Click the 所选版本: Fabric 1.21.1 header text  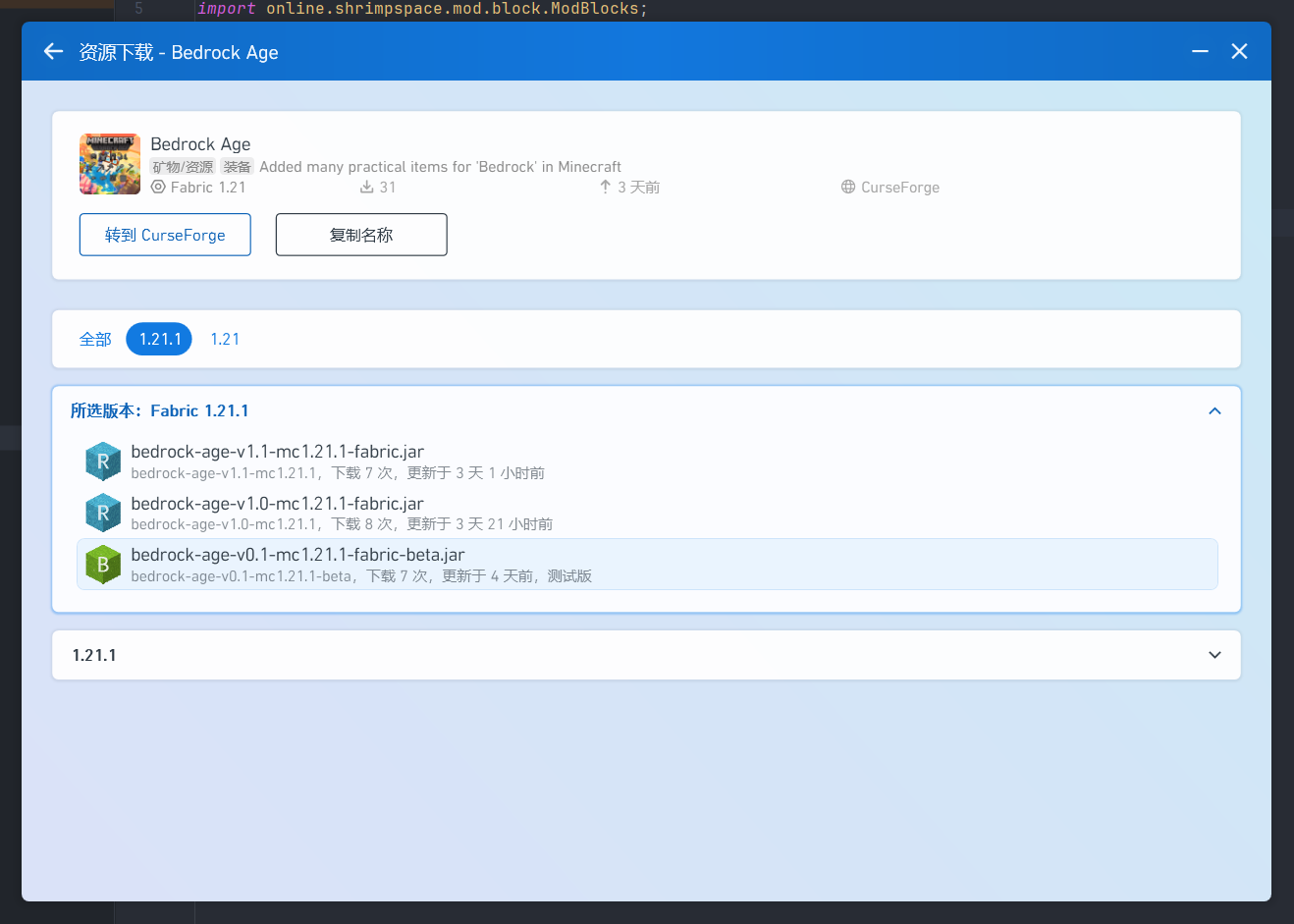coord(159,410)
